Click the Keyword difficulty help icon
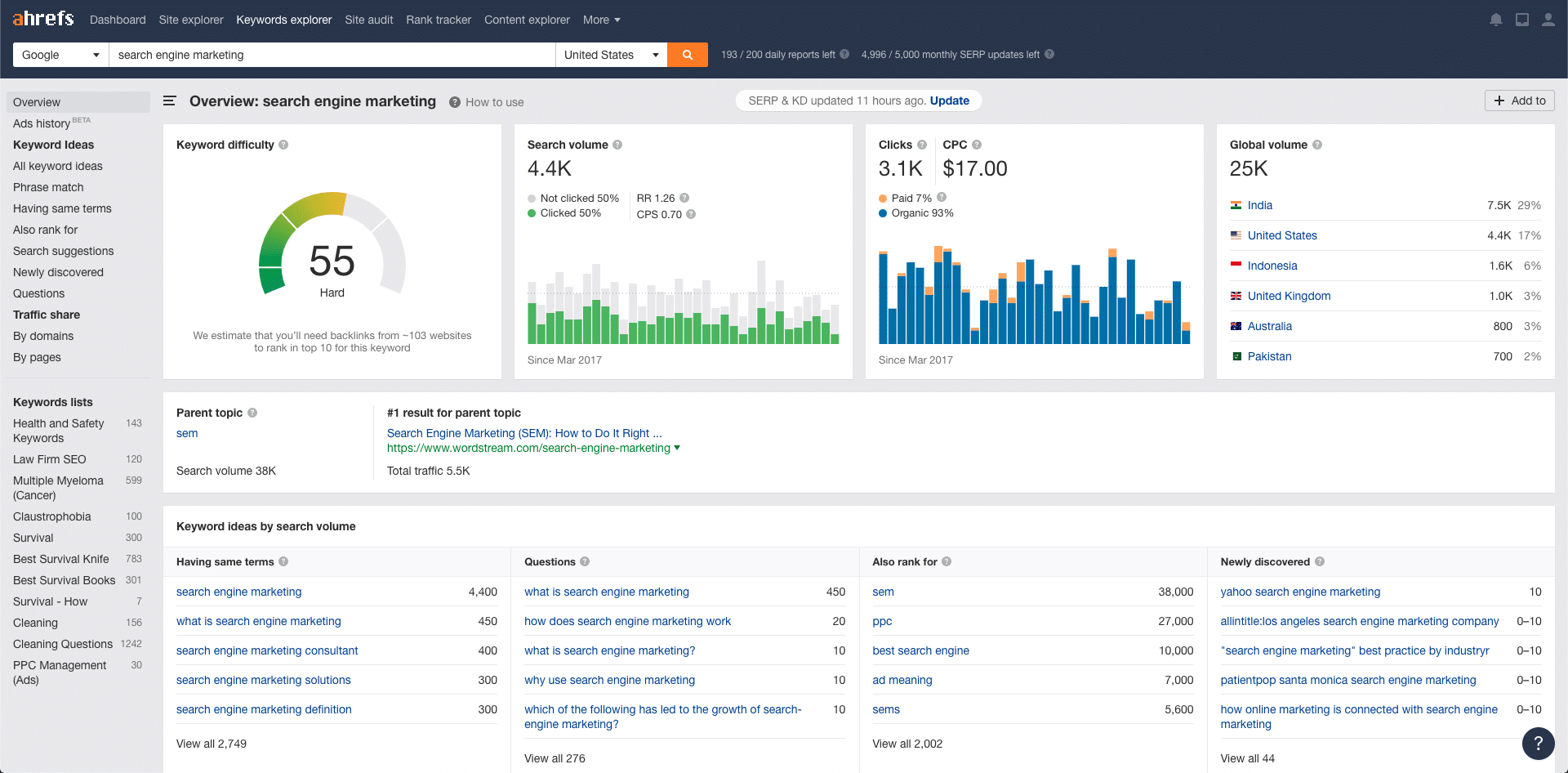Image resolution: width=1568 pixels, height=773 pixels. click(x=284, y=145)
